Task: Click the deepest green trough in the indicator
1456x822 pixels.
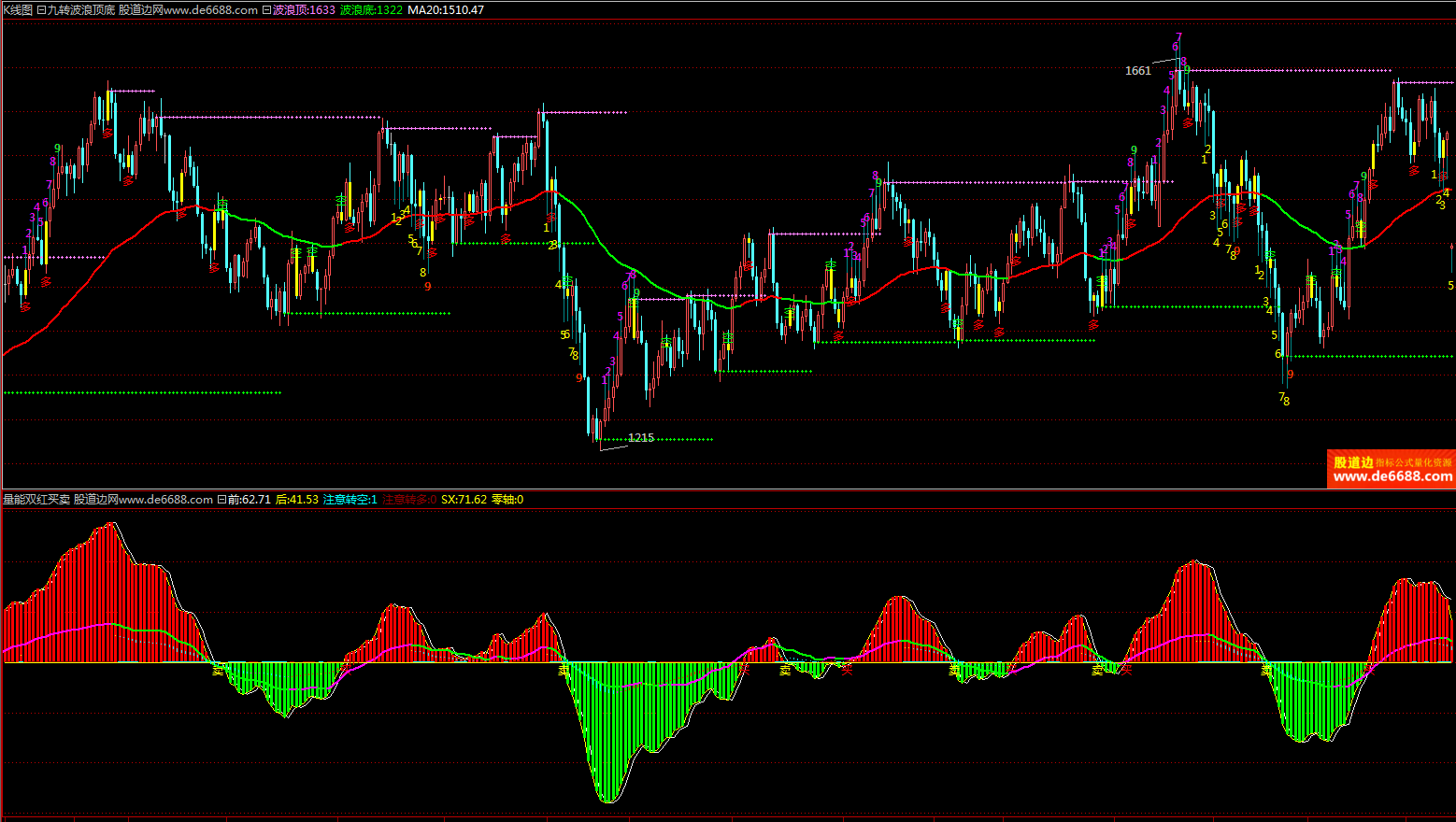Action: (608, 794)
